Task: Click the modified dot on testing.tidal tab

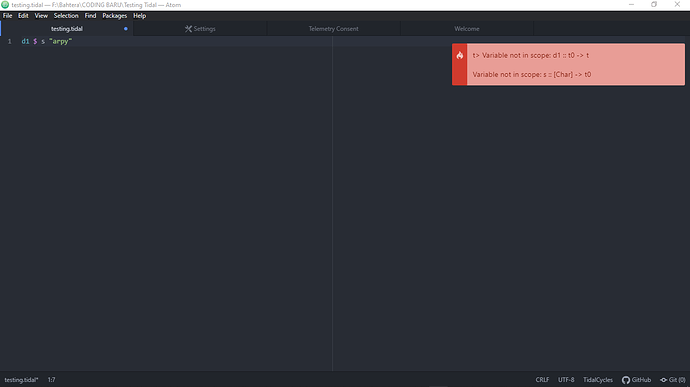Action: tap(126, 29)
